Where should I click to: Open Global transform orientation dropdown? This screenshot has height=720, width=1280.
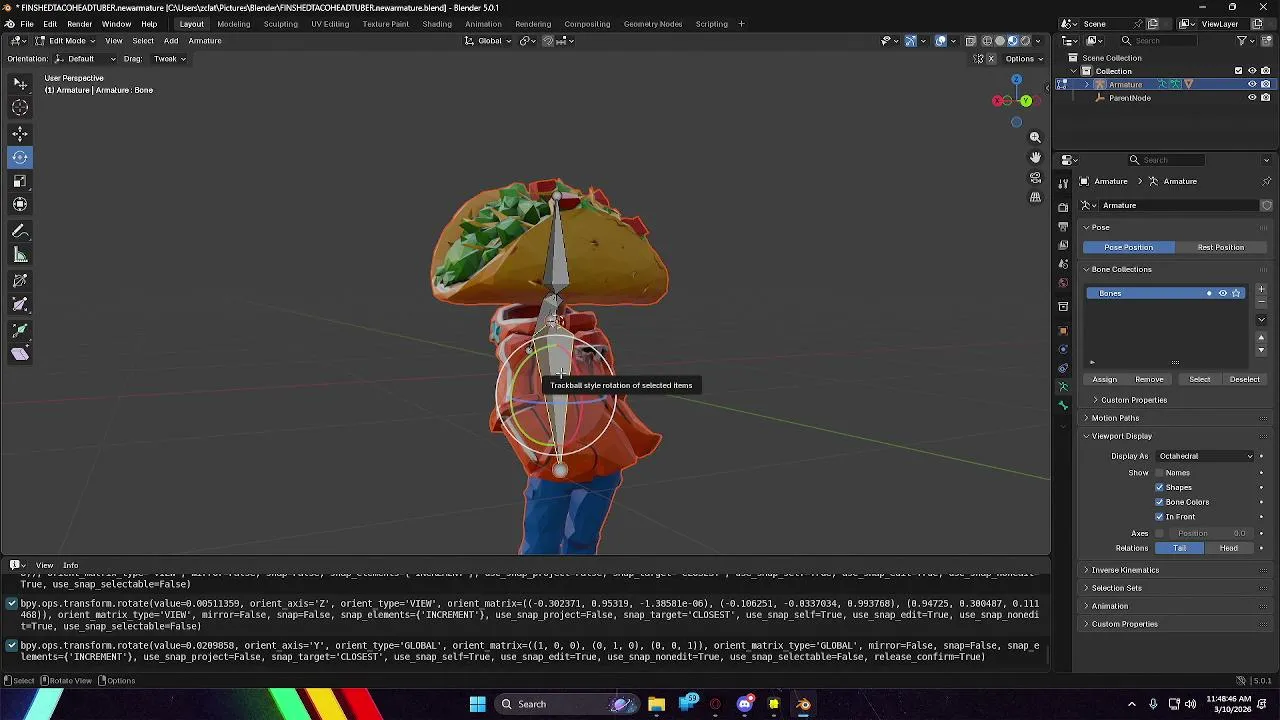point(489,41)
